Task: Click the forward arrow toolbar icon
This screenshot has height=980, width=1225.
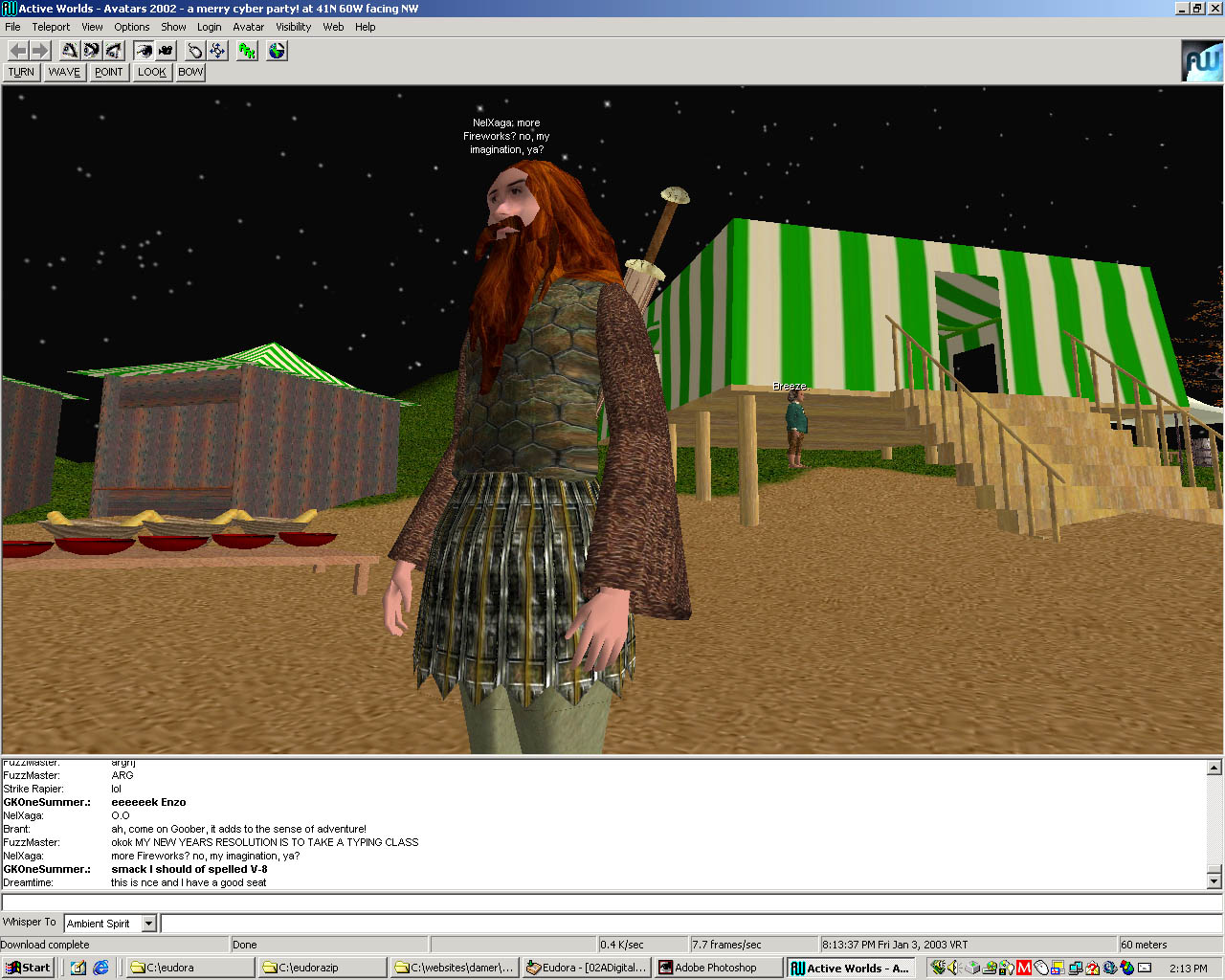Action: [40, 51]
